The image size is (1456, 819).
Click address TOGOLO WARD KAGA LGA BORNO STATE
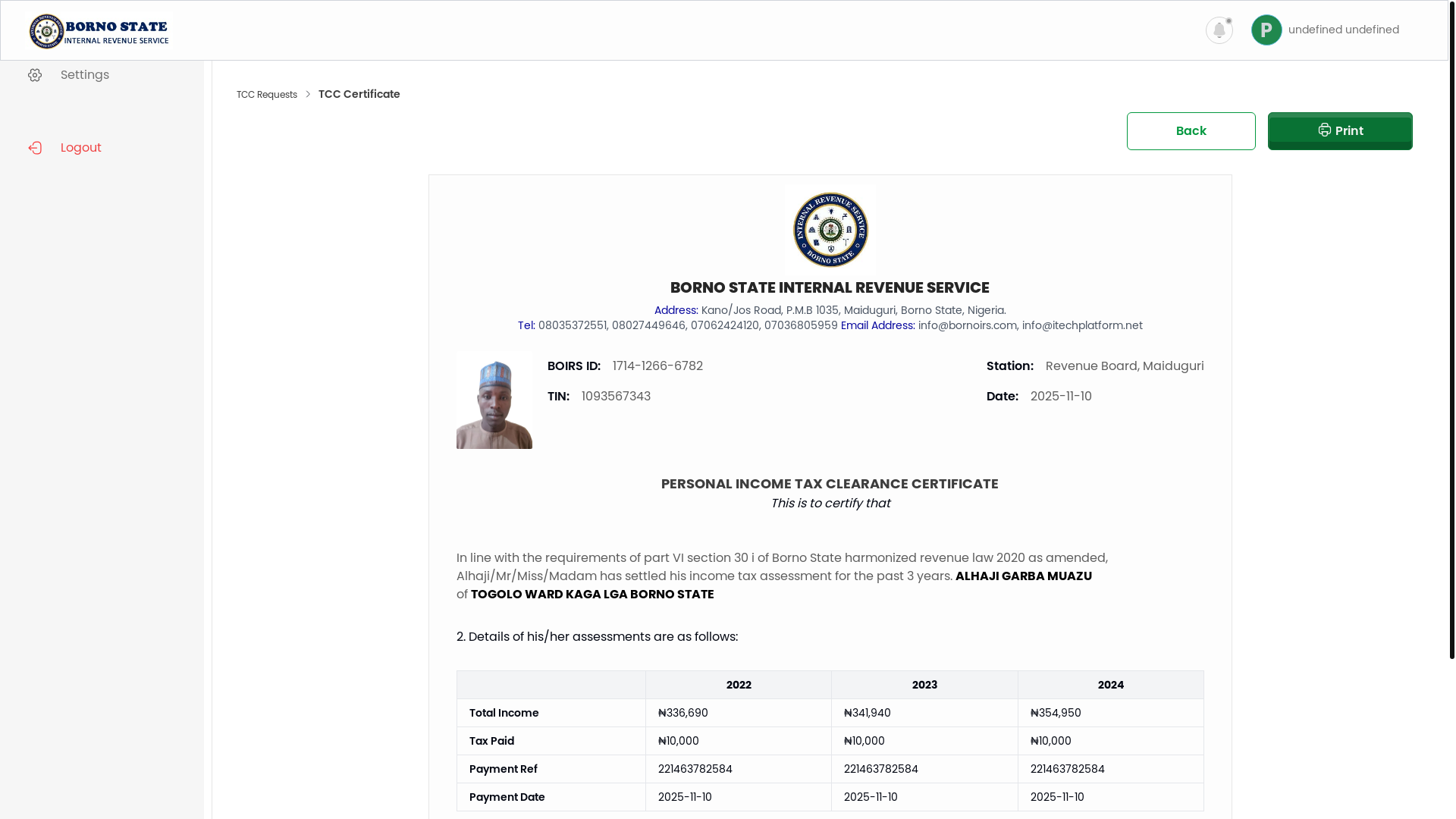click(592, 595)
